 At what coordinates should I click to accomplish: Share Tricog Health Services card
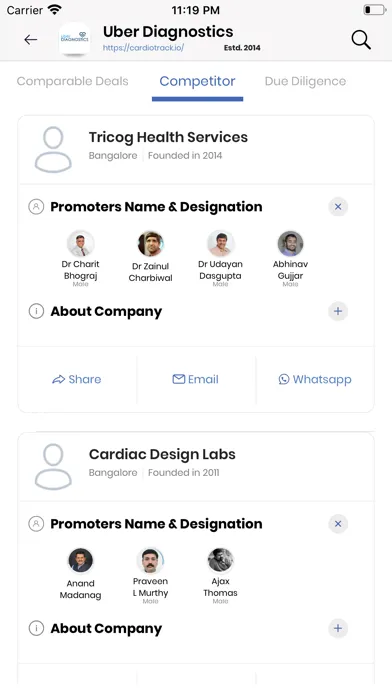[77, 379]
